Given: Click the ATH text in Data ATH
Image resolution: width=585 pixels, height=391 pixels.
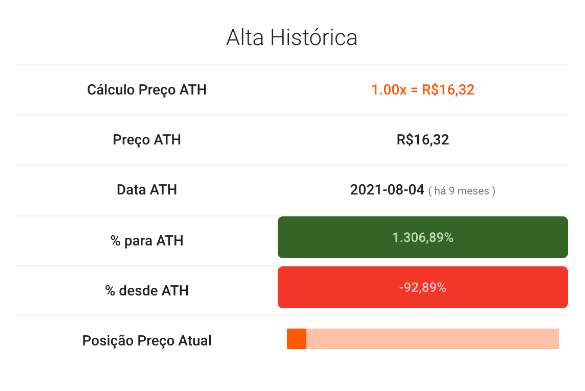Looking at the screenshot, I should pyautogui.click(x=163, y=190).
